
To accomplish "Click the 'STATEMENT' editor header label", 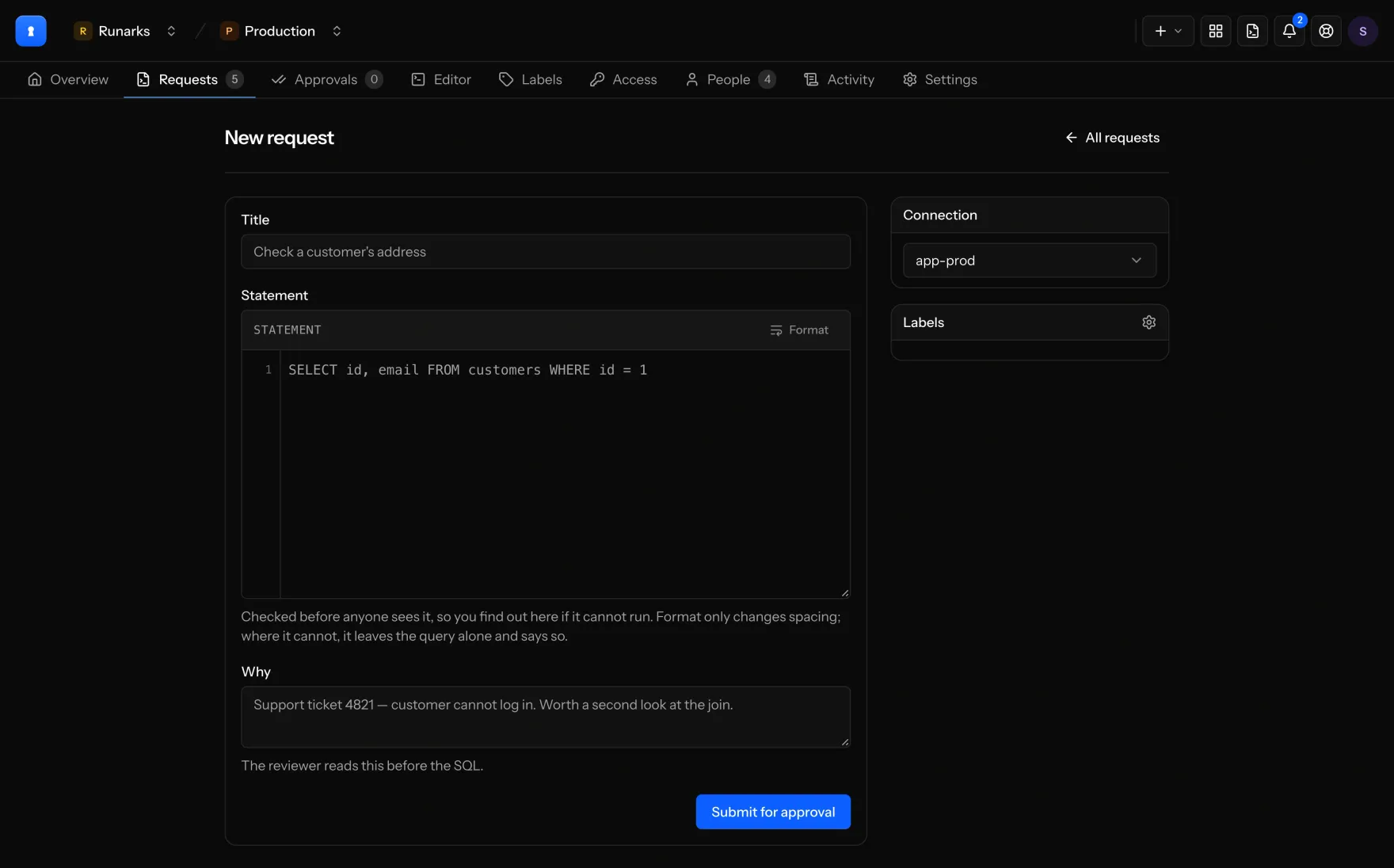I will coord(288,330).
